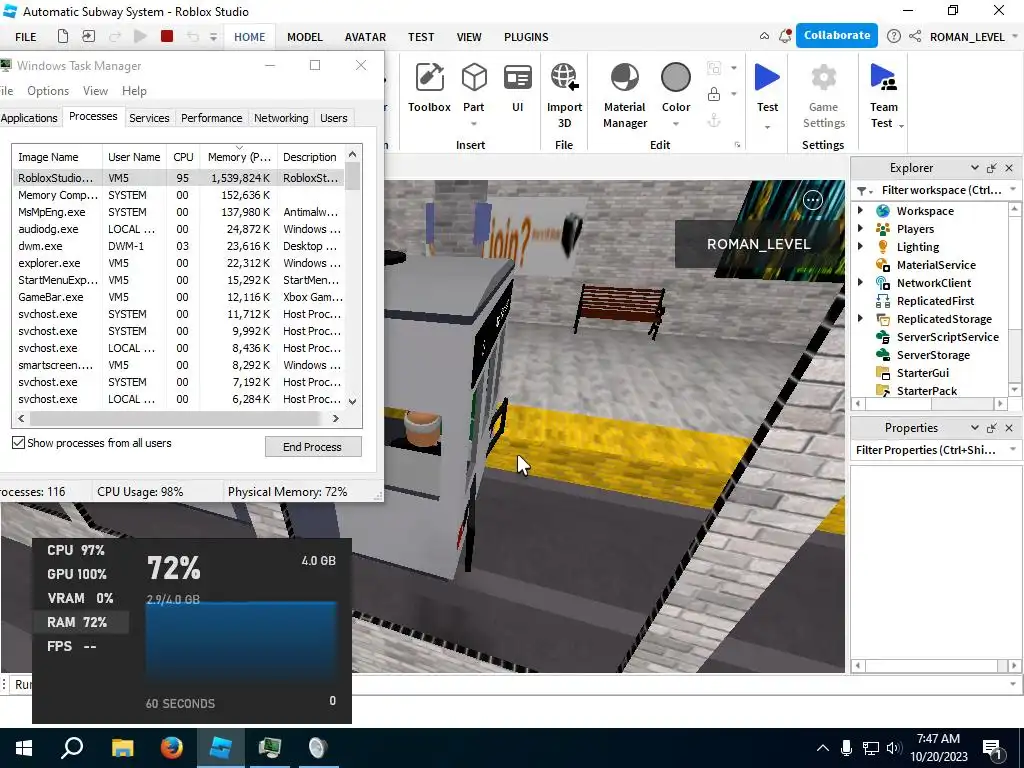Click the play icon in quick access bar
1024x768 pixels.
click(x=140, y=37)
